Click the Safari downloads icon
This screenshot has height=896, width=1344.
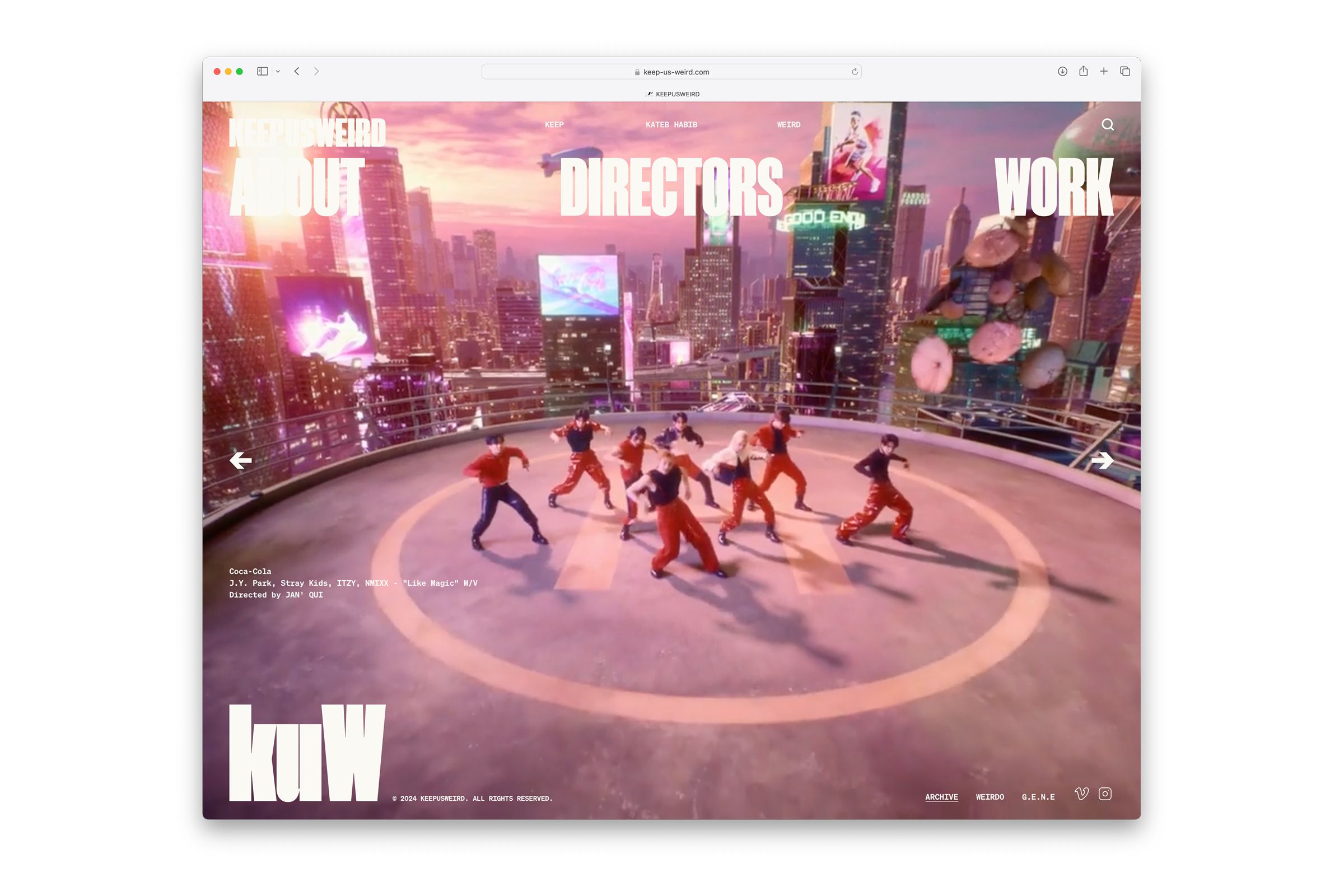click(1062, 72)
